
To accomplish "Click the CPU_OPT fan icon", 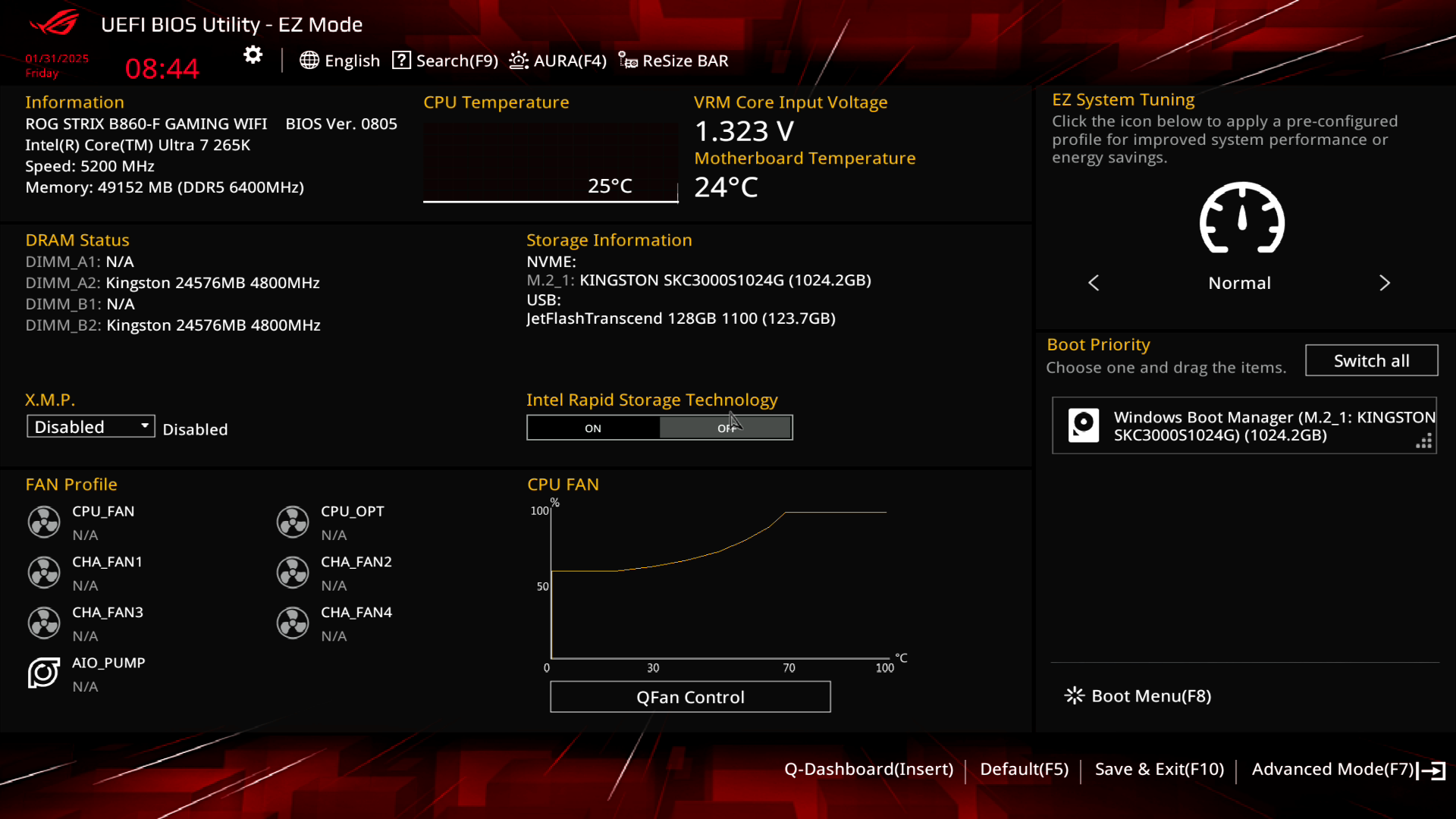I will pos(293,522).
